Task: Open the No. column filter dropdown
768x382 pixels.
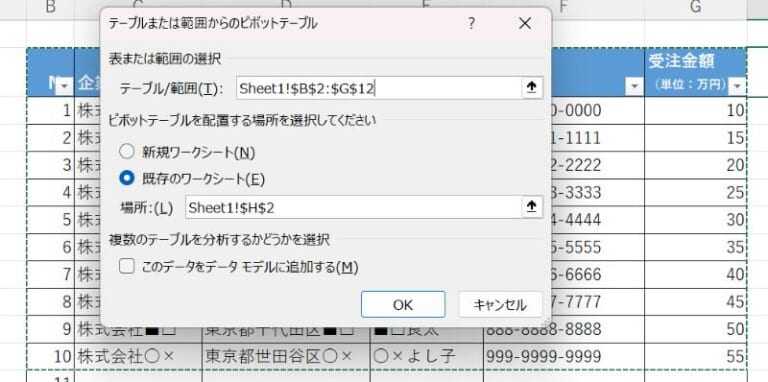Action: (x=64, y=87)
